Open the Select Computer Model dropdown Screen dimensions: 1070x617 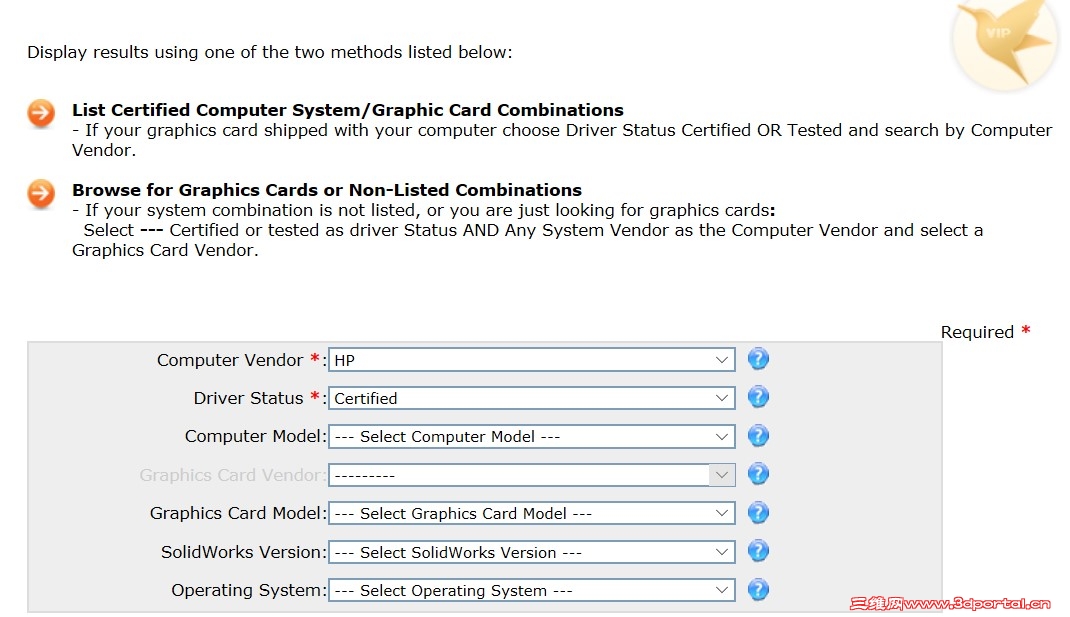[x=532, y=437]
